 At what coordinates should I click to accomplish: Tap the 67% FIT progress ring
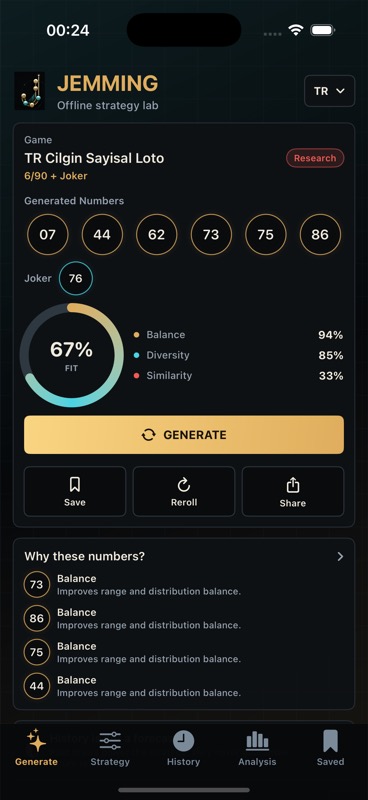(71, 355)
